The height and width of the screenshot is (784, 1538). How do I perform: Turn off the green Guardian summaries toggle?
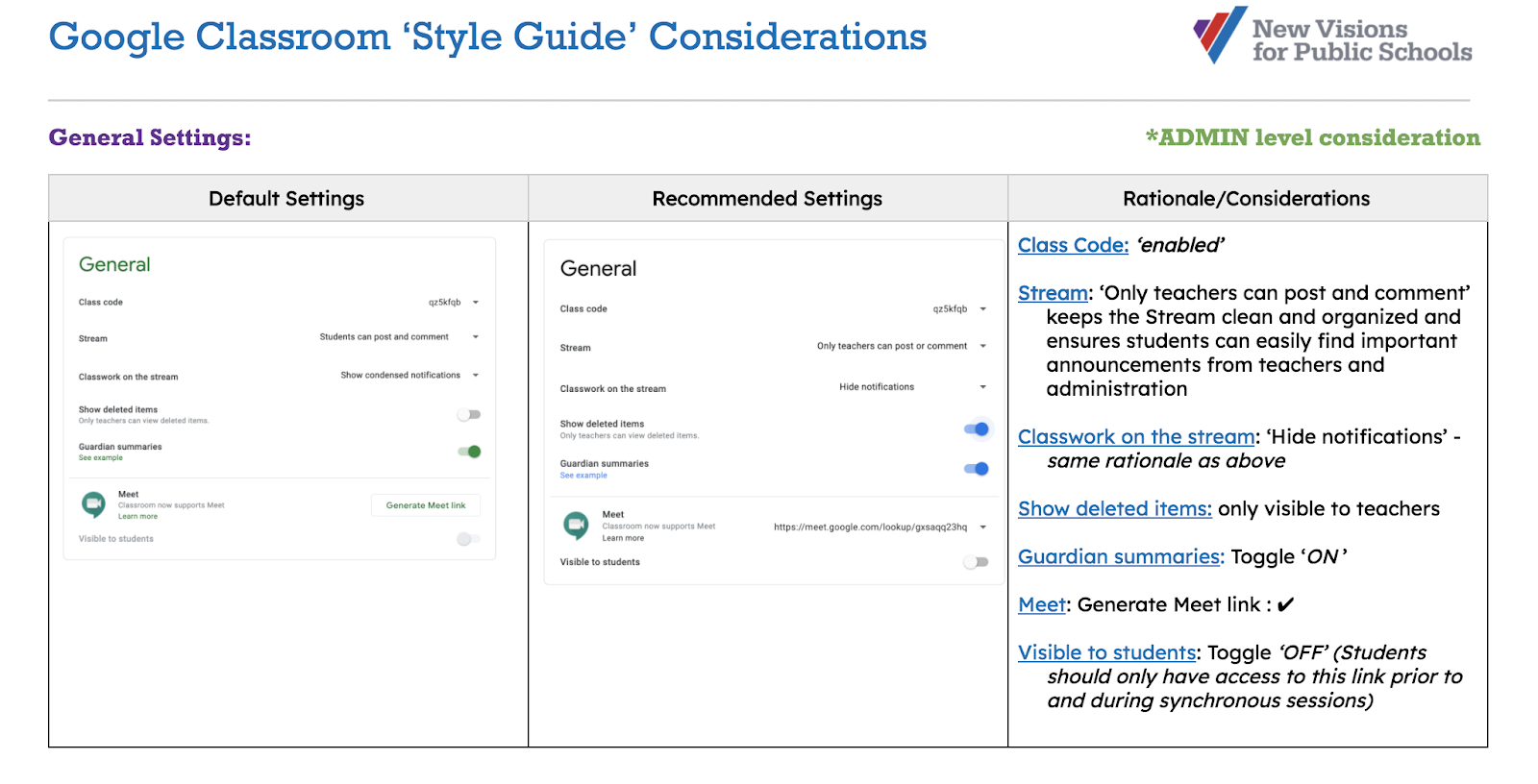(x=469, y=452)
